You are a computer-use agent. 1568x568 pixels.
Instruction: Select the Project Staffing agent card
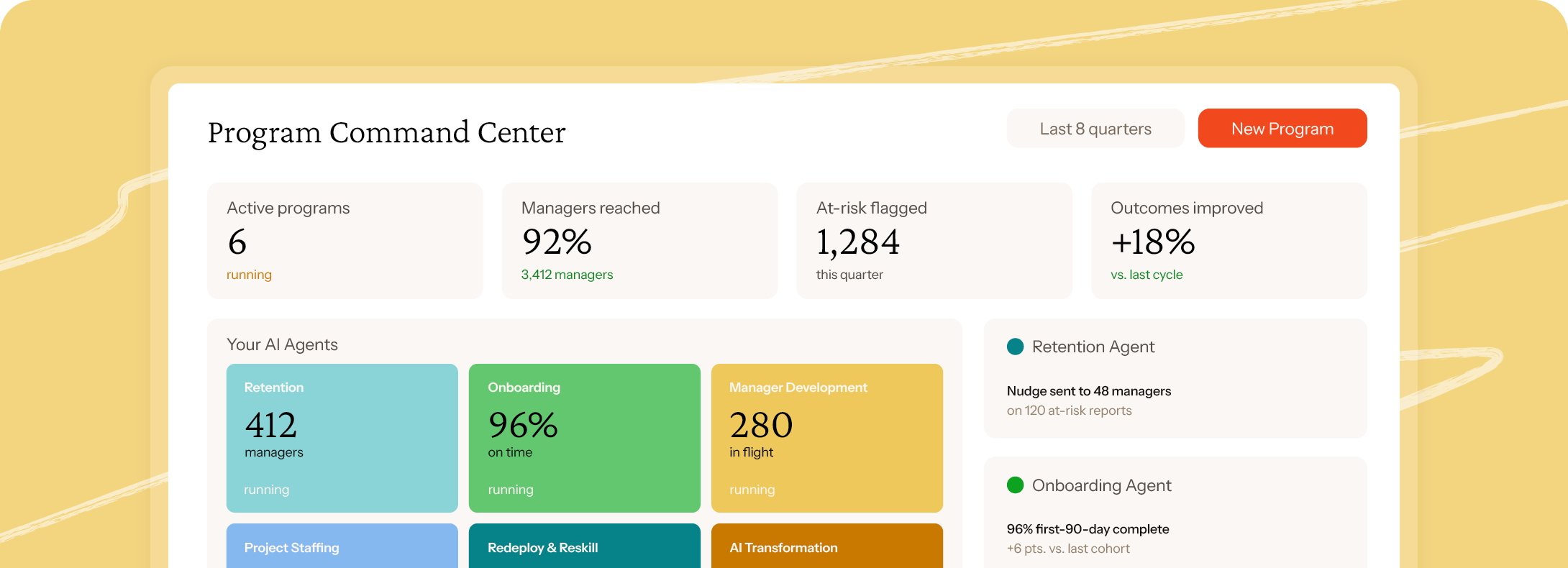pyautogui.click(x=342, y=546)
